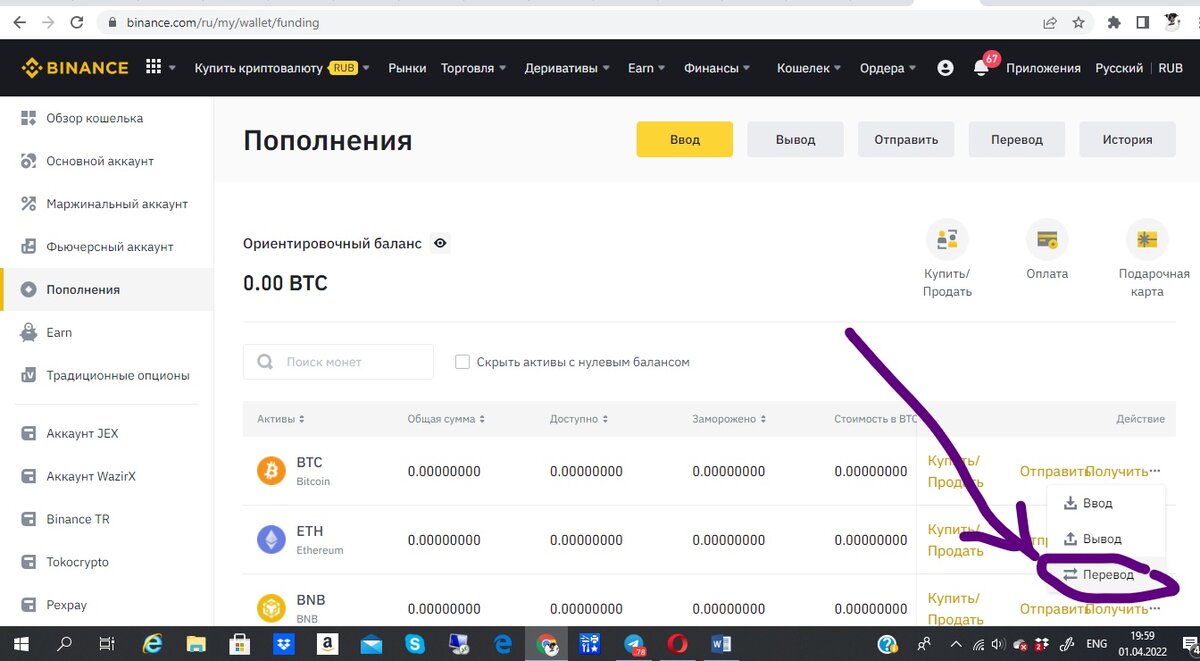This screenshot has height=661, width=1200.
Task: Expand the apps grid dropdown arrow
Action: point(173,68)
